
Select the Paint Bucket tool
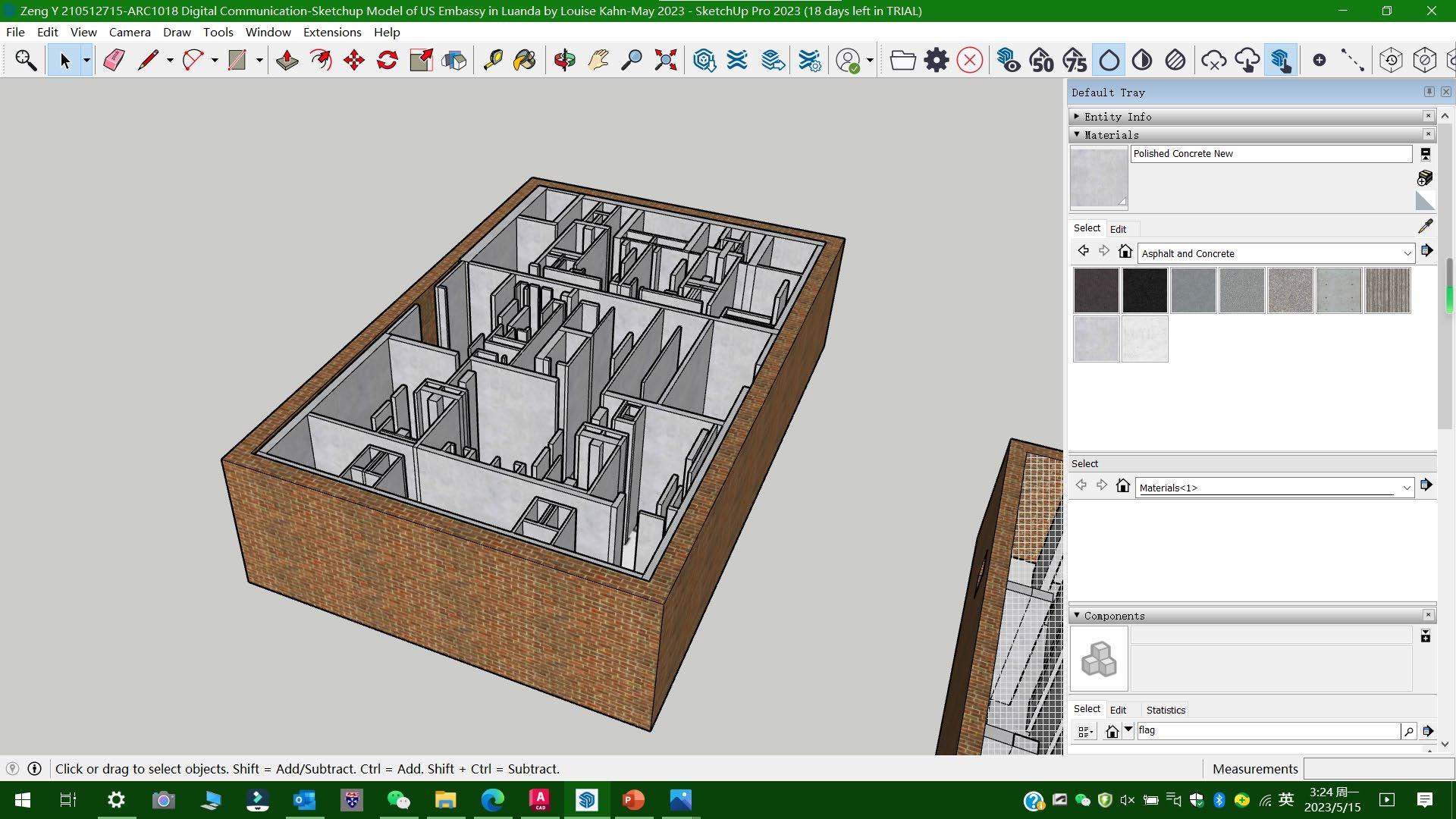pos(524,60)
